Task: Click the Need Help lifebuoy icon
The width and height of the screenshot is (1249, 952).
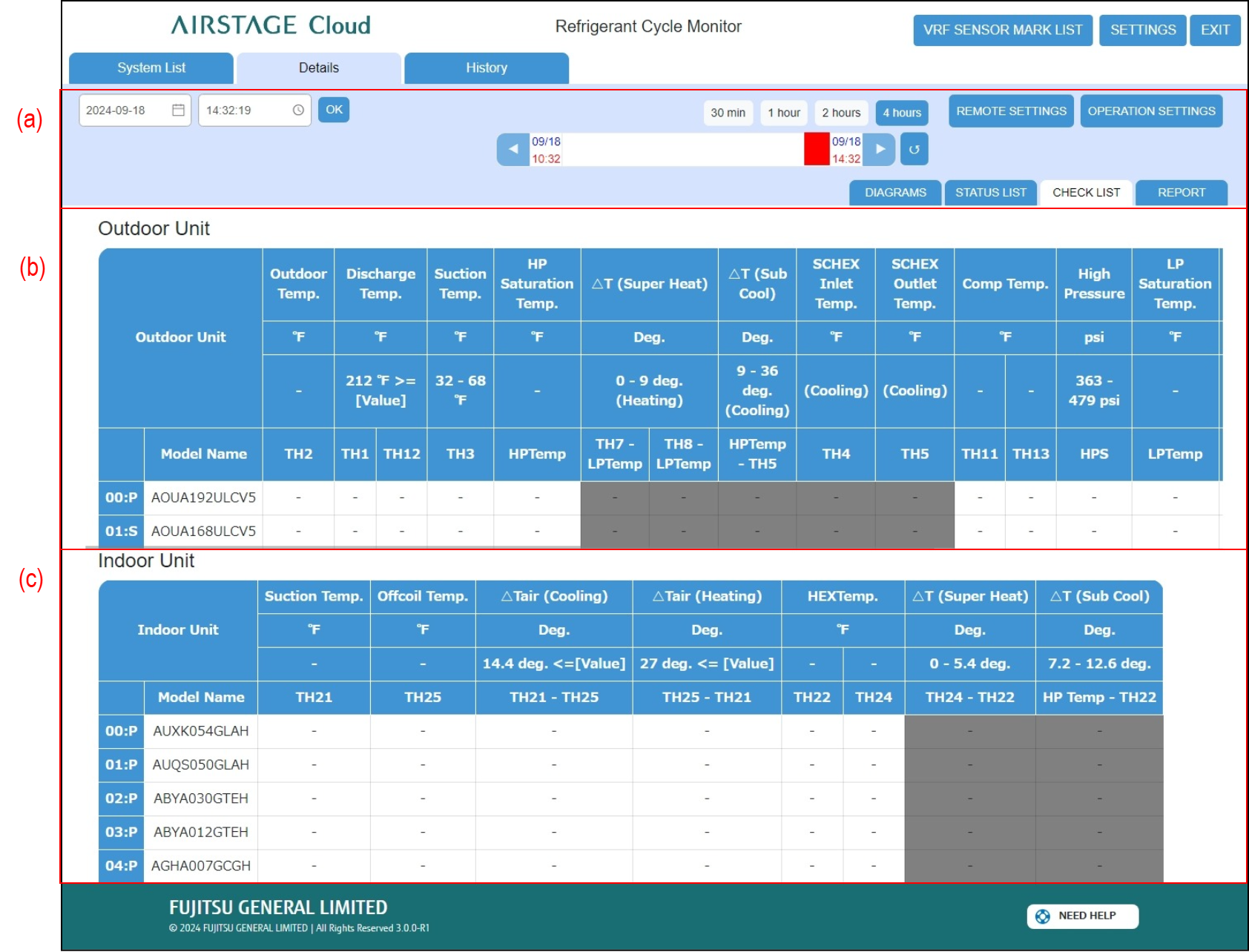Action: (x=1042, y=916)
